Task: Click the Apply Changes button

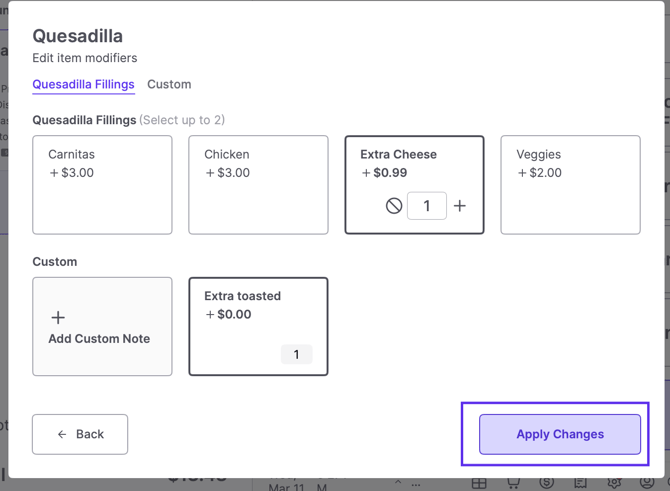Action: tap(560, 435)
